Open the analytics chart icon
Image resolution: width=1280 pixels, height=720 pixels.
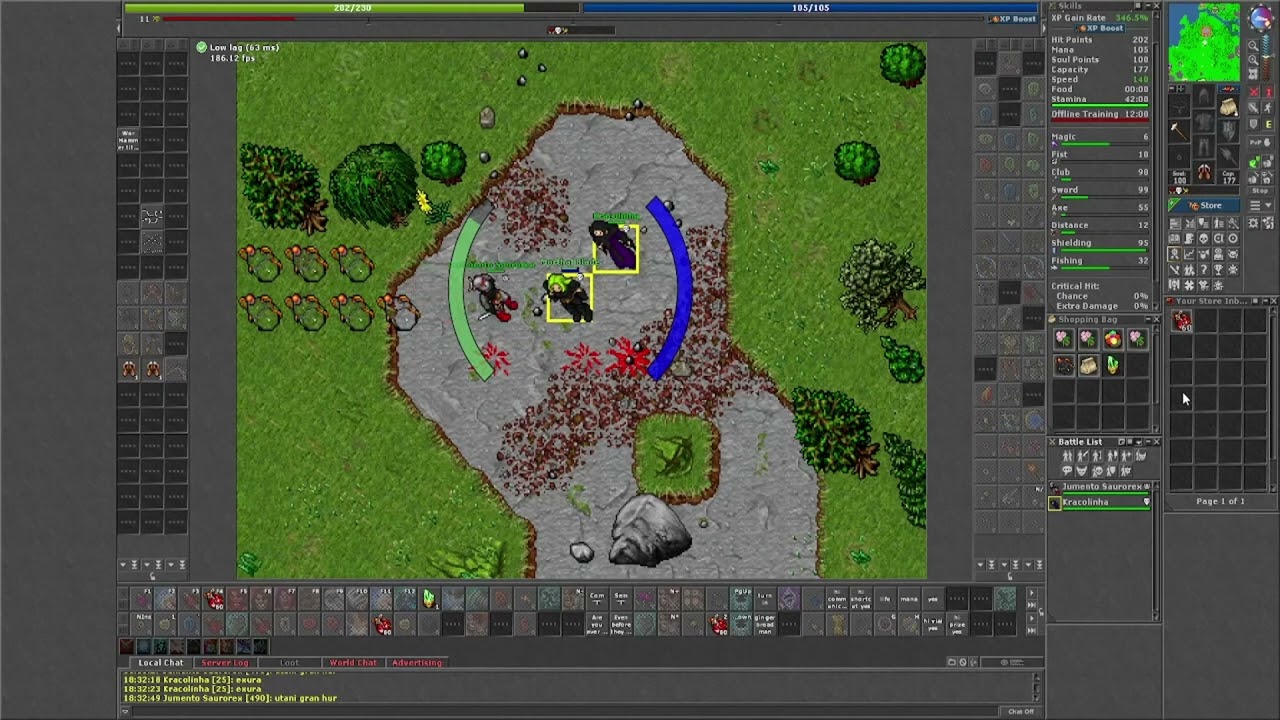click(1189, 253)
